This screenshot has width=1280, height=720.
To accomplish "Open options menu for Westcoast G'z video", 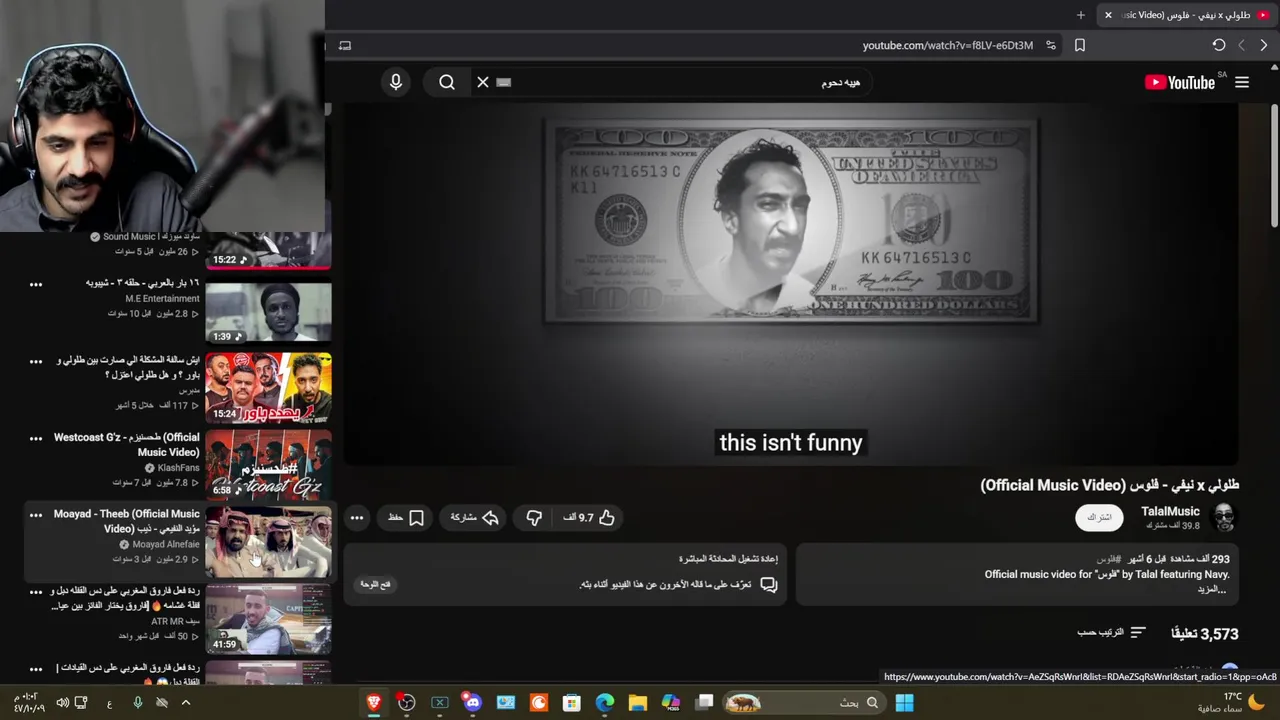I will (x=36, y=438).
